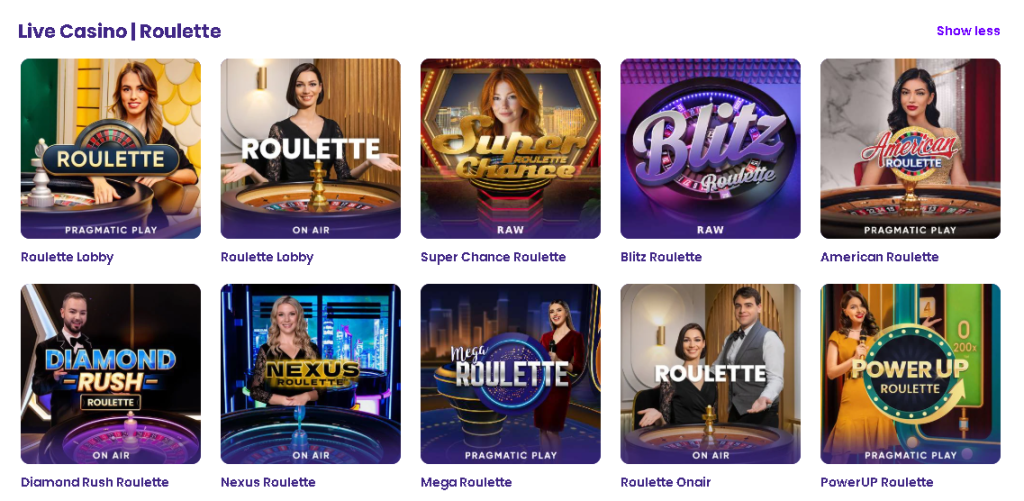Screen dimensions: 1024x501
Task: Launch Super Chance Roulette game tile
Action: [x=510, y=148]
